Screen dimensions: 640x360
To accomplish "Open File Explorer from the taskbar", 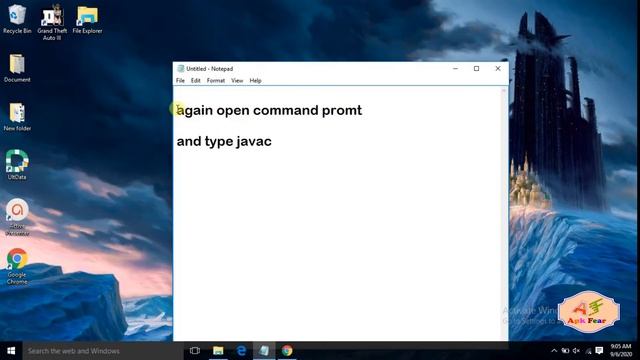I will pyautogui.click(x=218, y=351).
